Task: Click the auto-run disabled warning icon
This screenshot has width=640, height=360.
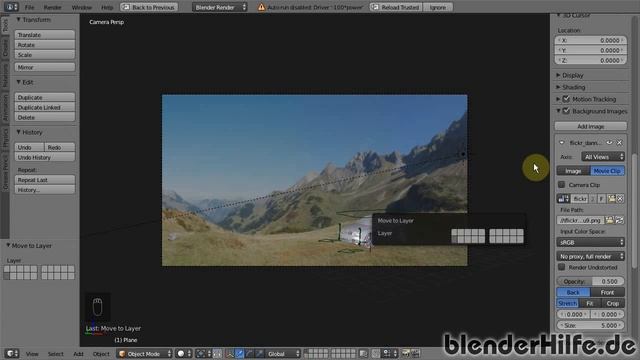Action: coord(261,7)
